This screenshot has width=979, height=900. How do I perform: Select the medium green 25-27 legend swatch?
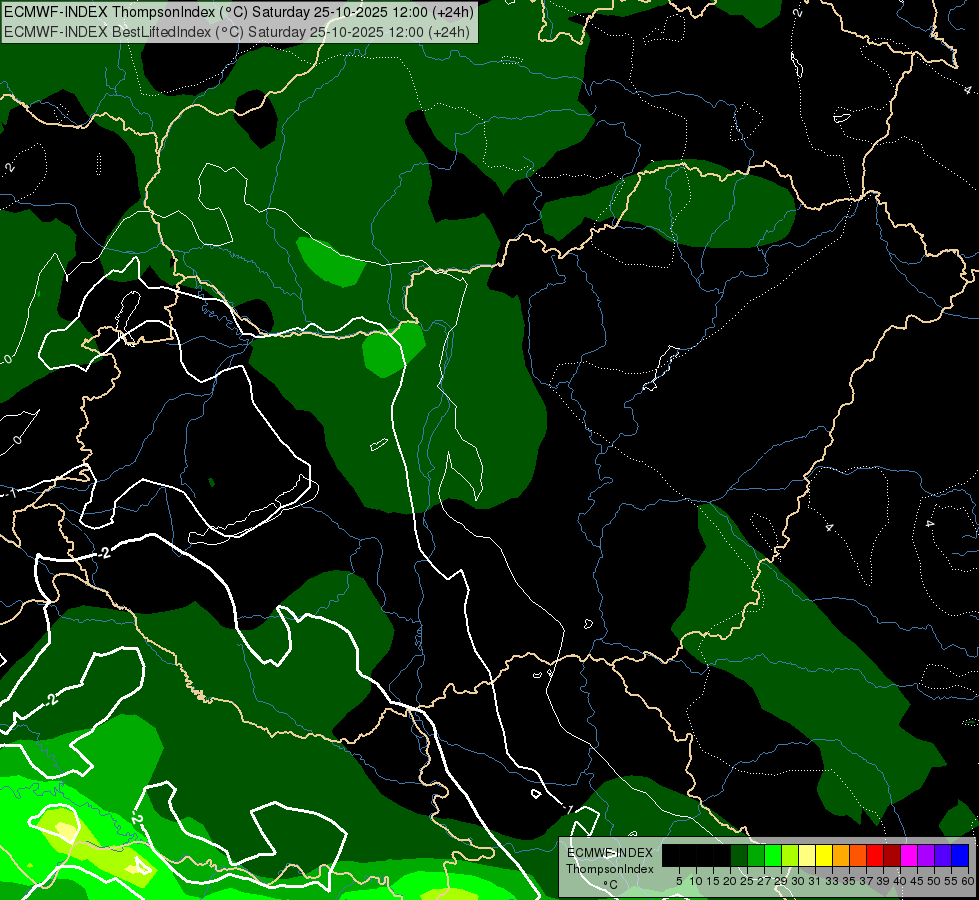(x=756, y=855)
